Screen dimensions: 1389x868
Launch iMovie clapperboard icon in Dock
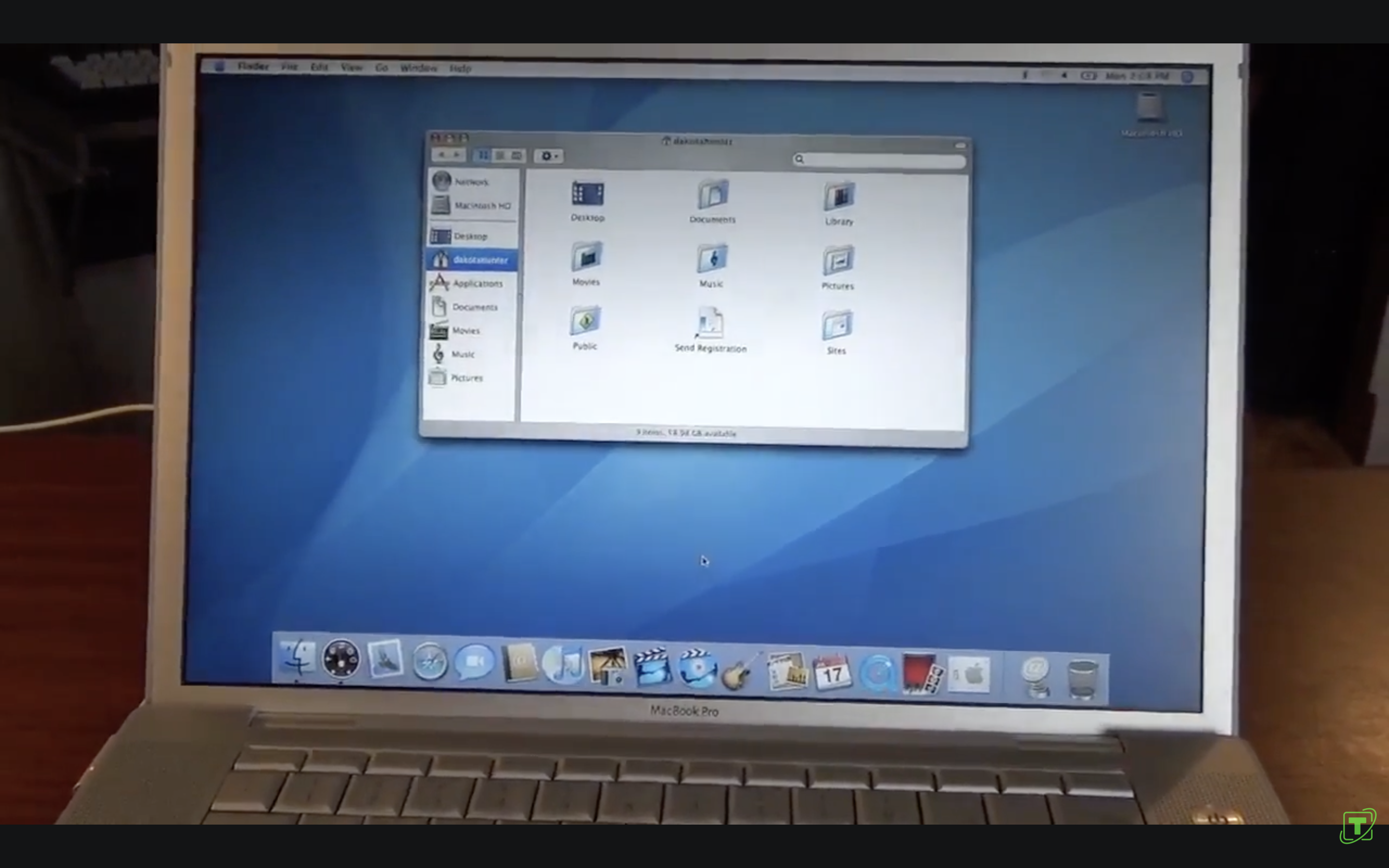(x=652, y=667)
